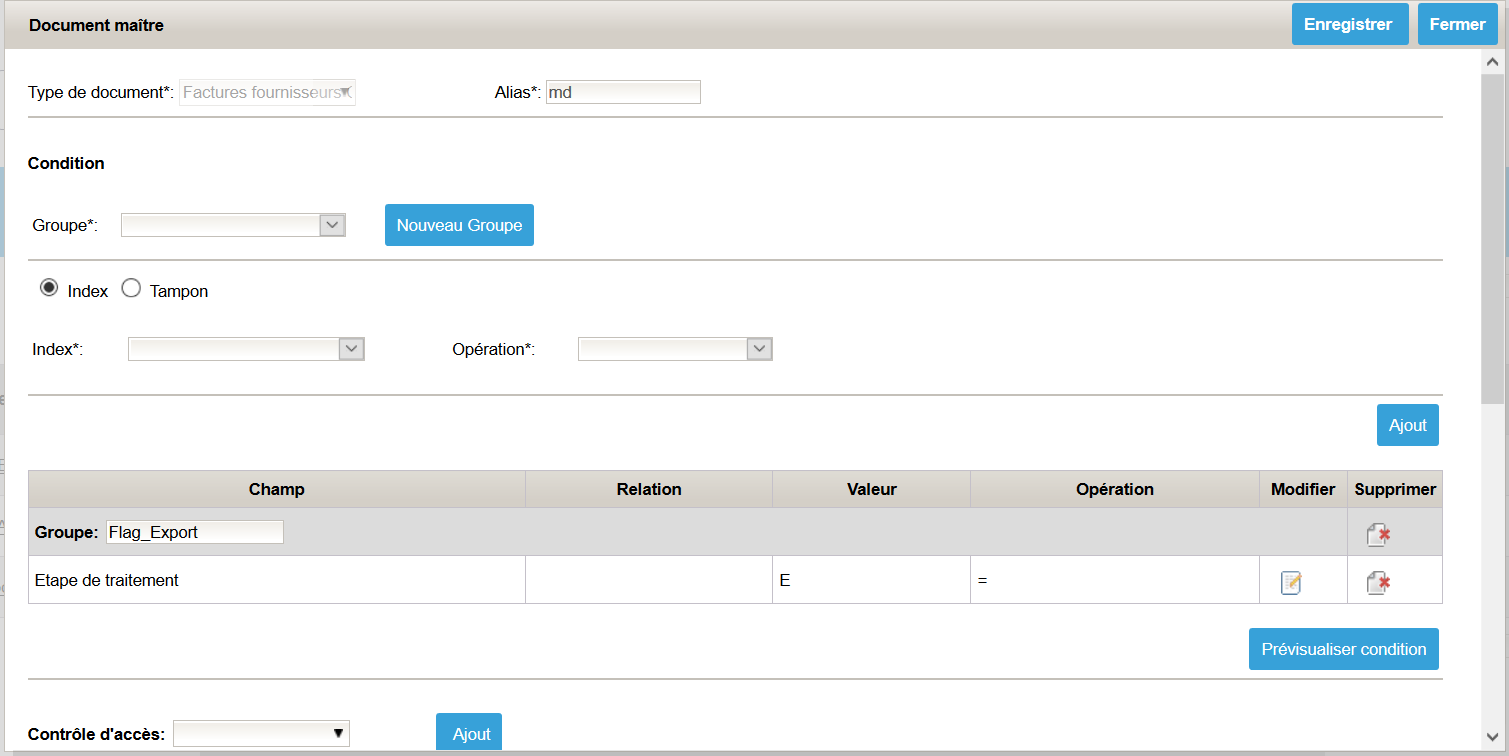Open the Type de document dropdown
1509x756 pixels.
pos(267,92)
